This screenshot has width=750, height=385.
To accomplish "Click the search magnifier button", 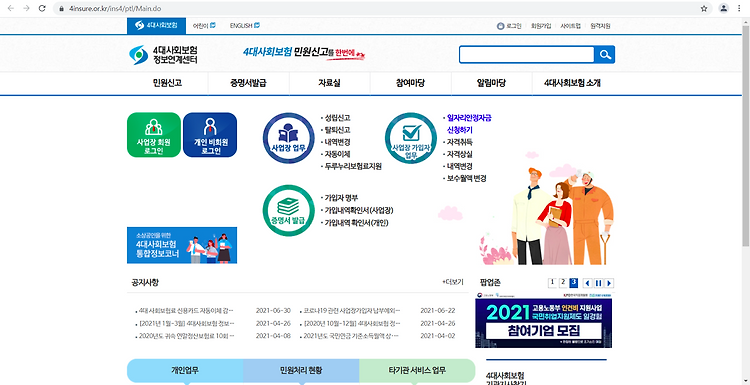I will tap(605, 55).
